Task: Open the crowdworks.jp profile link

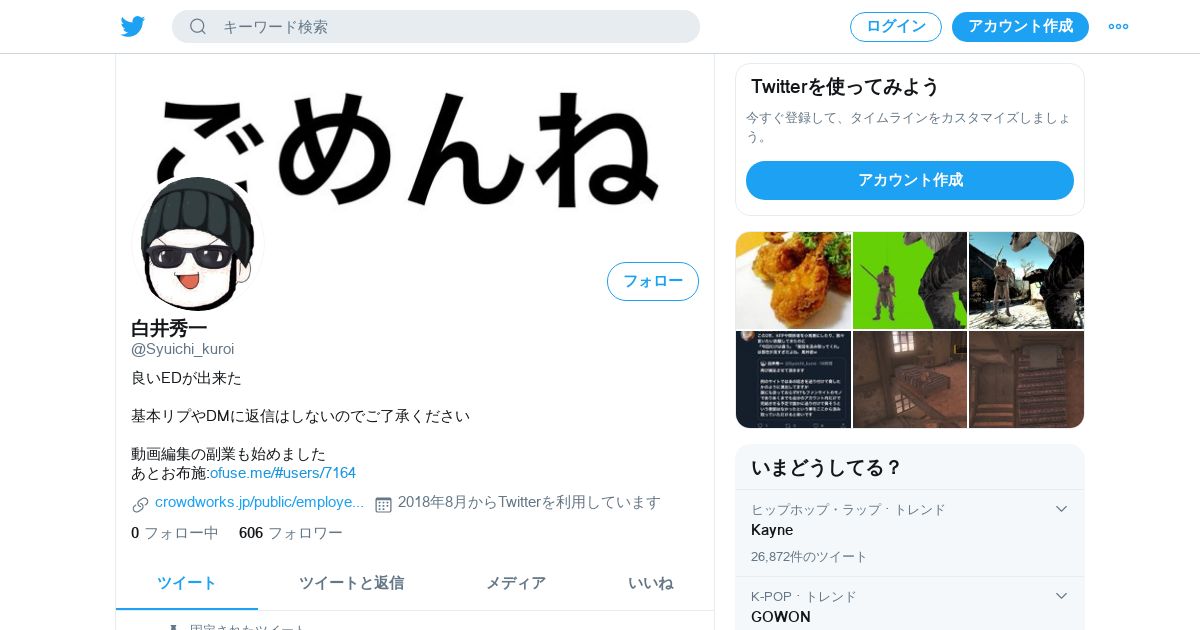Action: pos(260,502)
